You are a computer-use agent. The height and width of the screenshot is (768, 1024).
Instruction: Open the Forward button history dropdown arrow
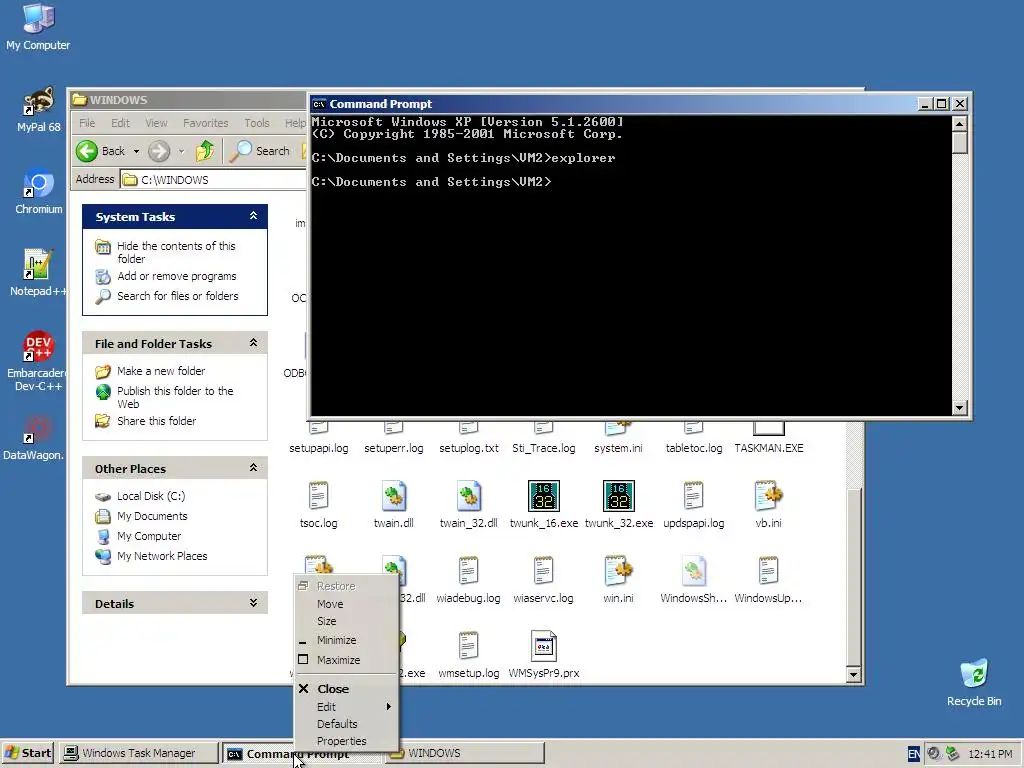tap(182, 152)
